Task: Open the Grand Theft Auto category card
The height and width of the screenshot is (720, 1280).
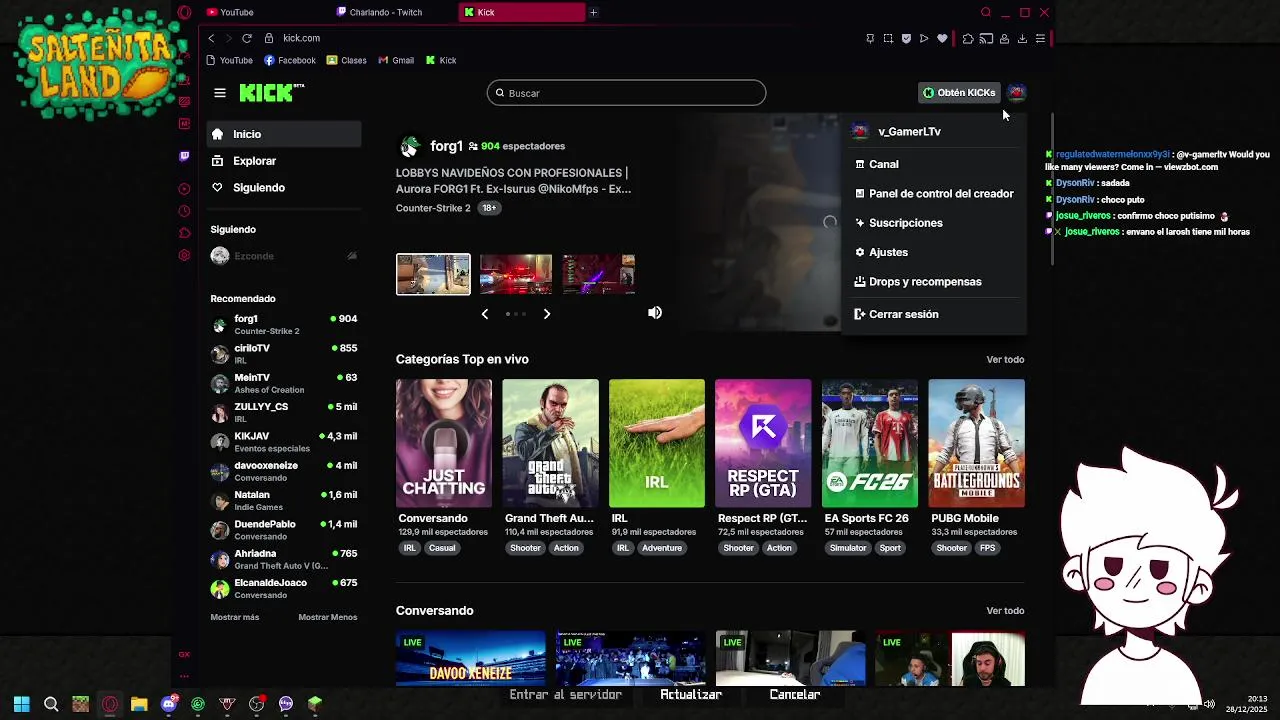Action: point(551,443)
